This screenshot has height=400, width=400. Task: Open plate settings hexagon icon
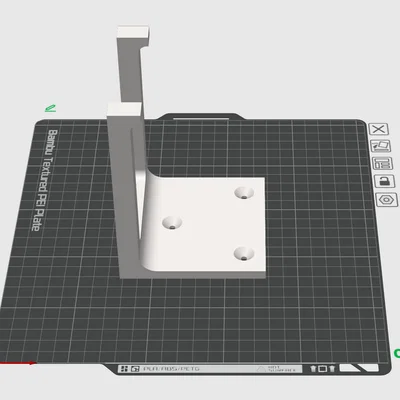[387, 200]
